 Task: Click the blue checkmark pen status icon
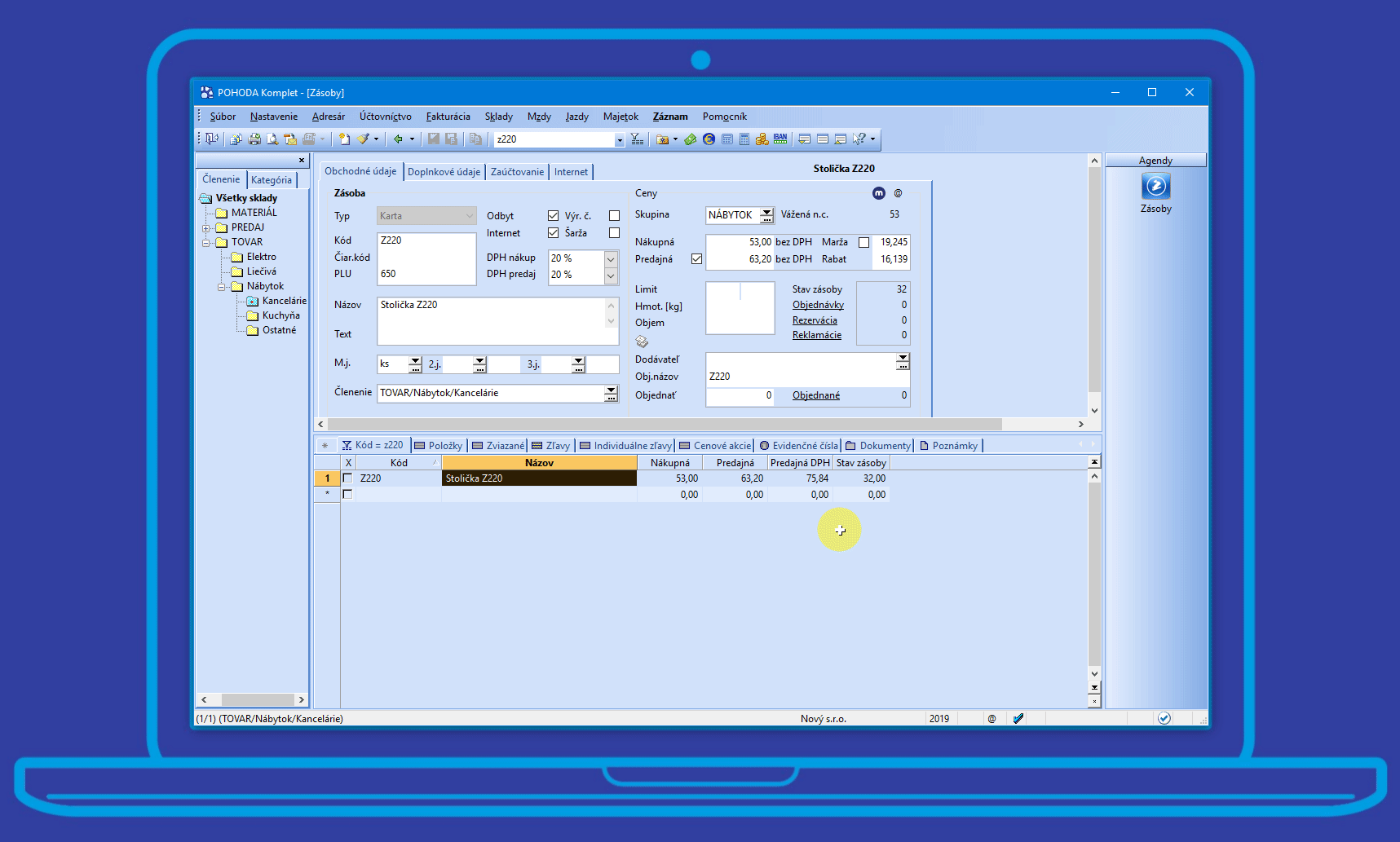(1018, 718)
